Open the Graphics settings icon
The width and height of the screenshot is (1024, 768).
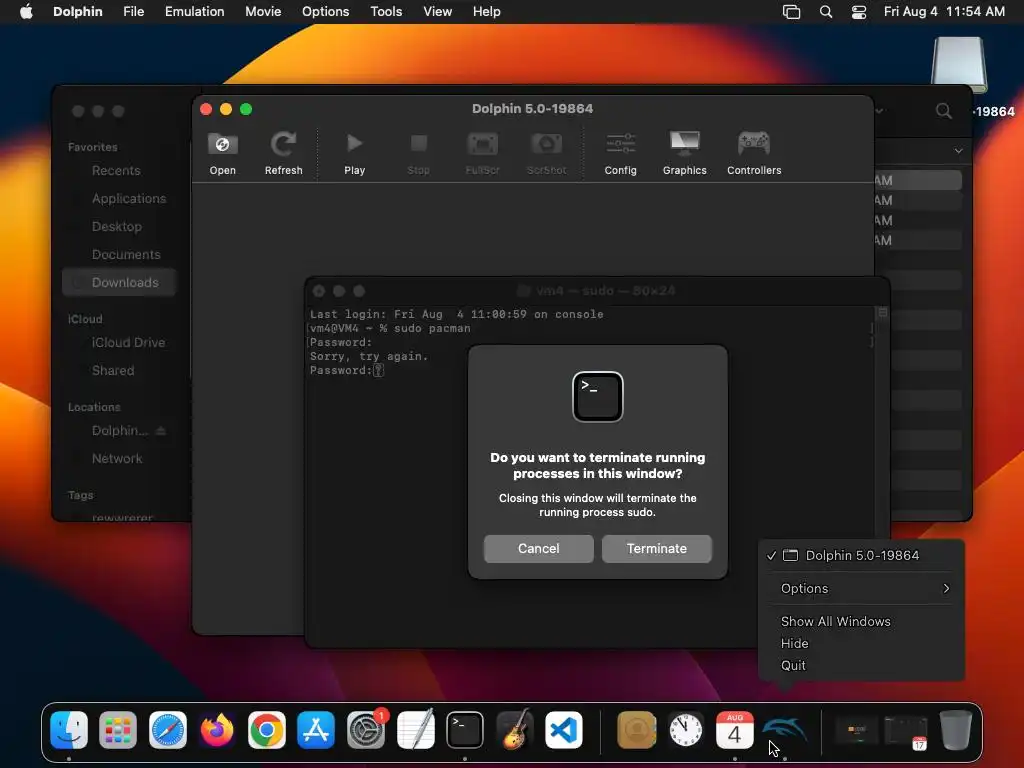[684, 144]
